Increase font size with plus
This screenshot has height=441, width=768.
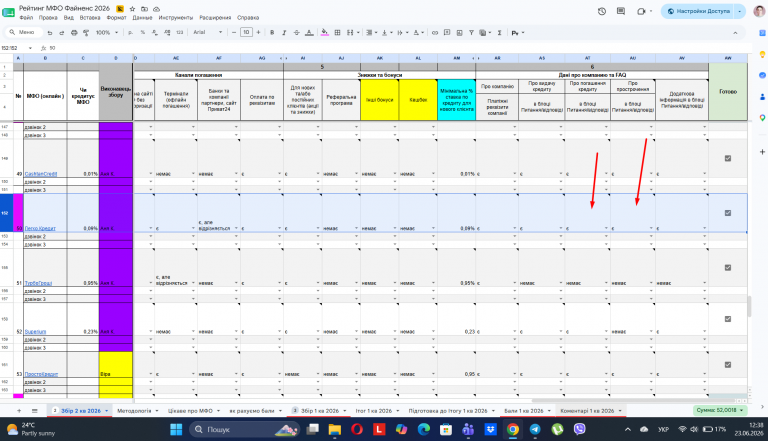click(258, 32)
